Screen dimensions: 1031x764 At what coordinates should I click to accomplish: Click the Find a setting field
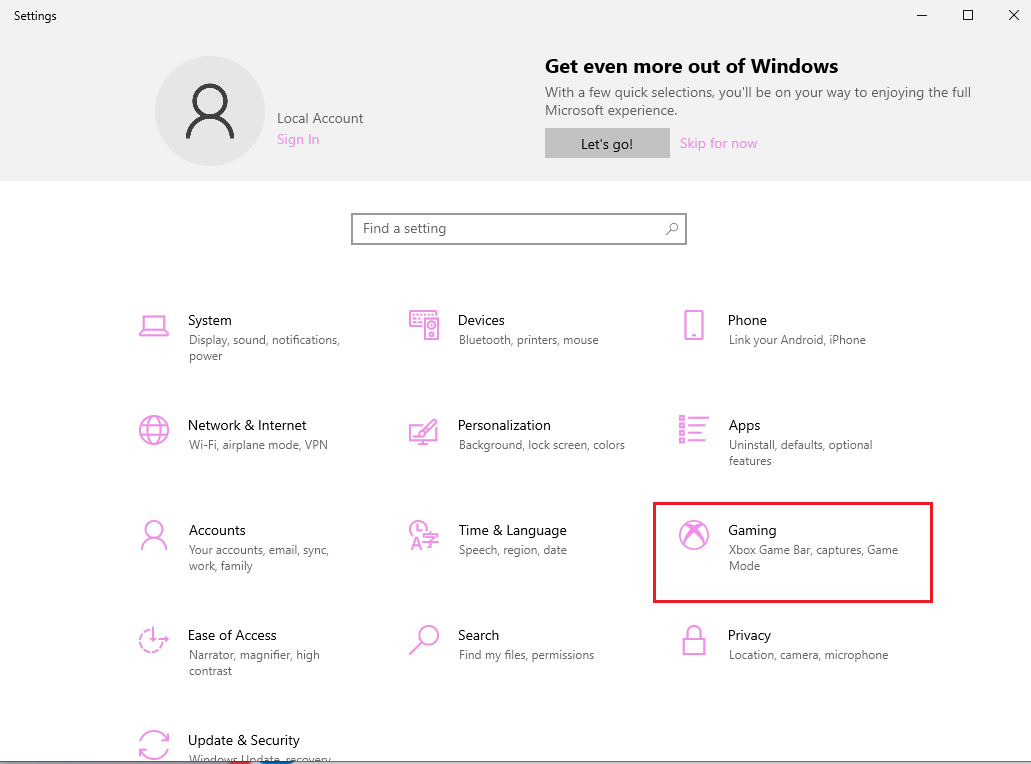pyautogui.click(x=519, y=229)
